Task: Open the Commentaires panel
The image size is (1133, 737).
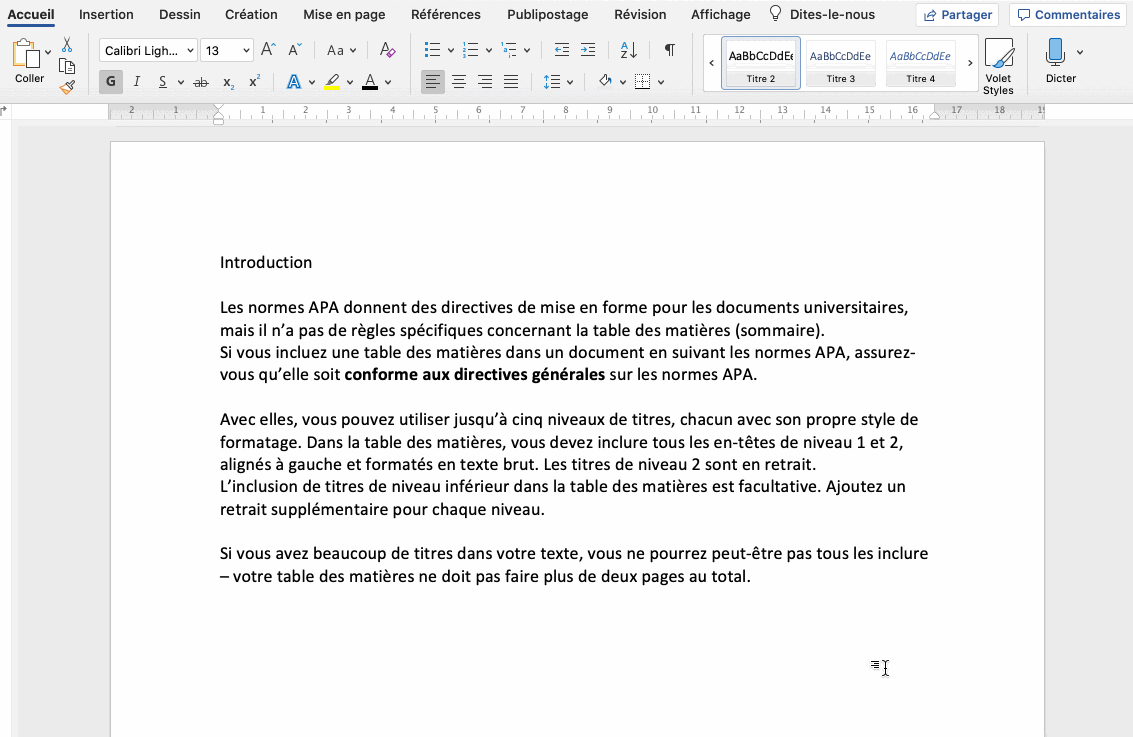Action: click(1068, 14)
